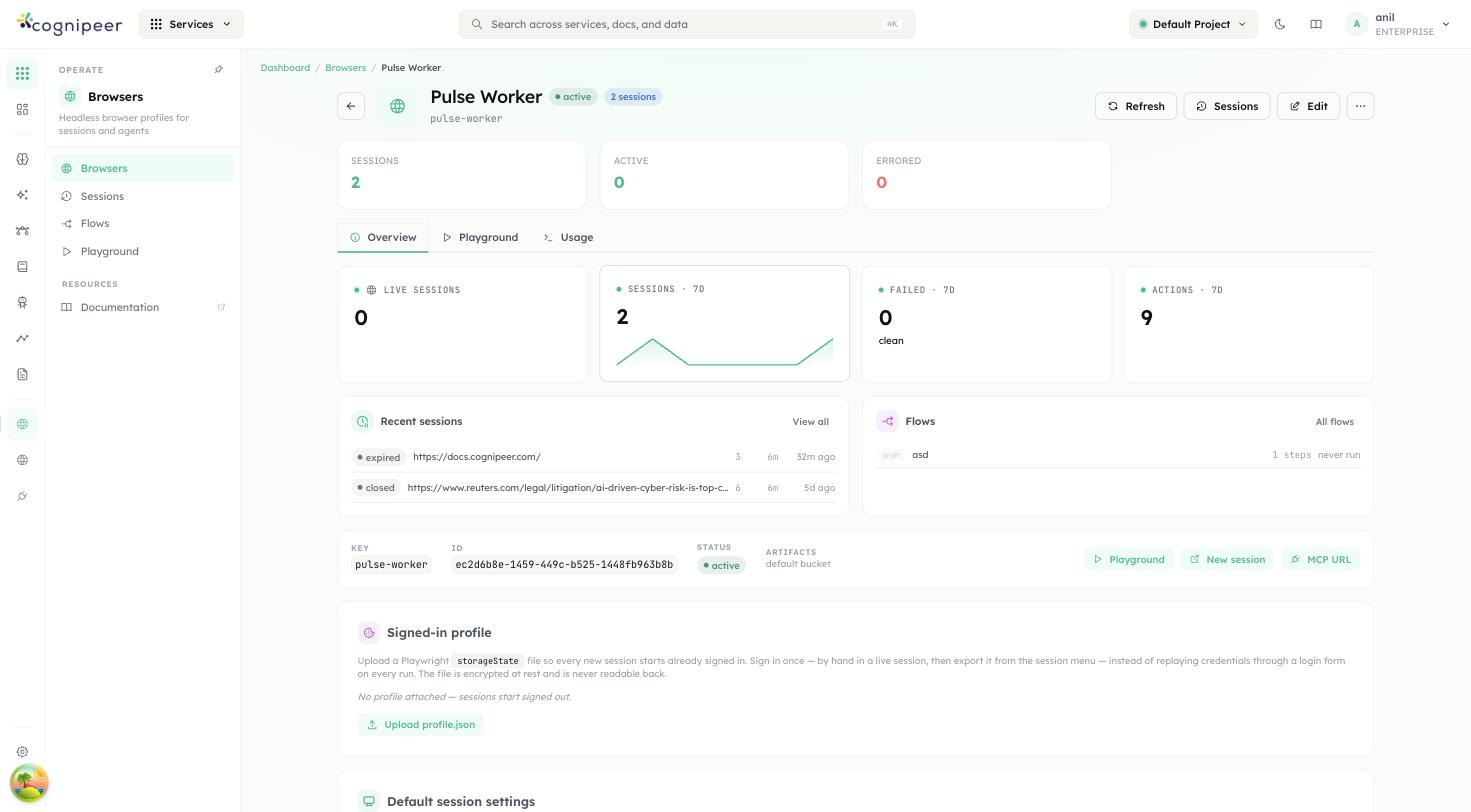Open the Default Project selector
This screenshot has width=1471, height=812.
point(1192,24)
